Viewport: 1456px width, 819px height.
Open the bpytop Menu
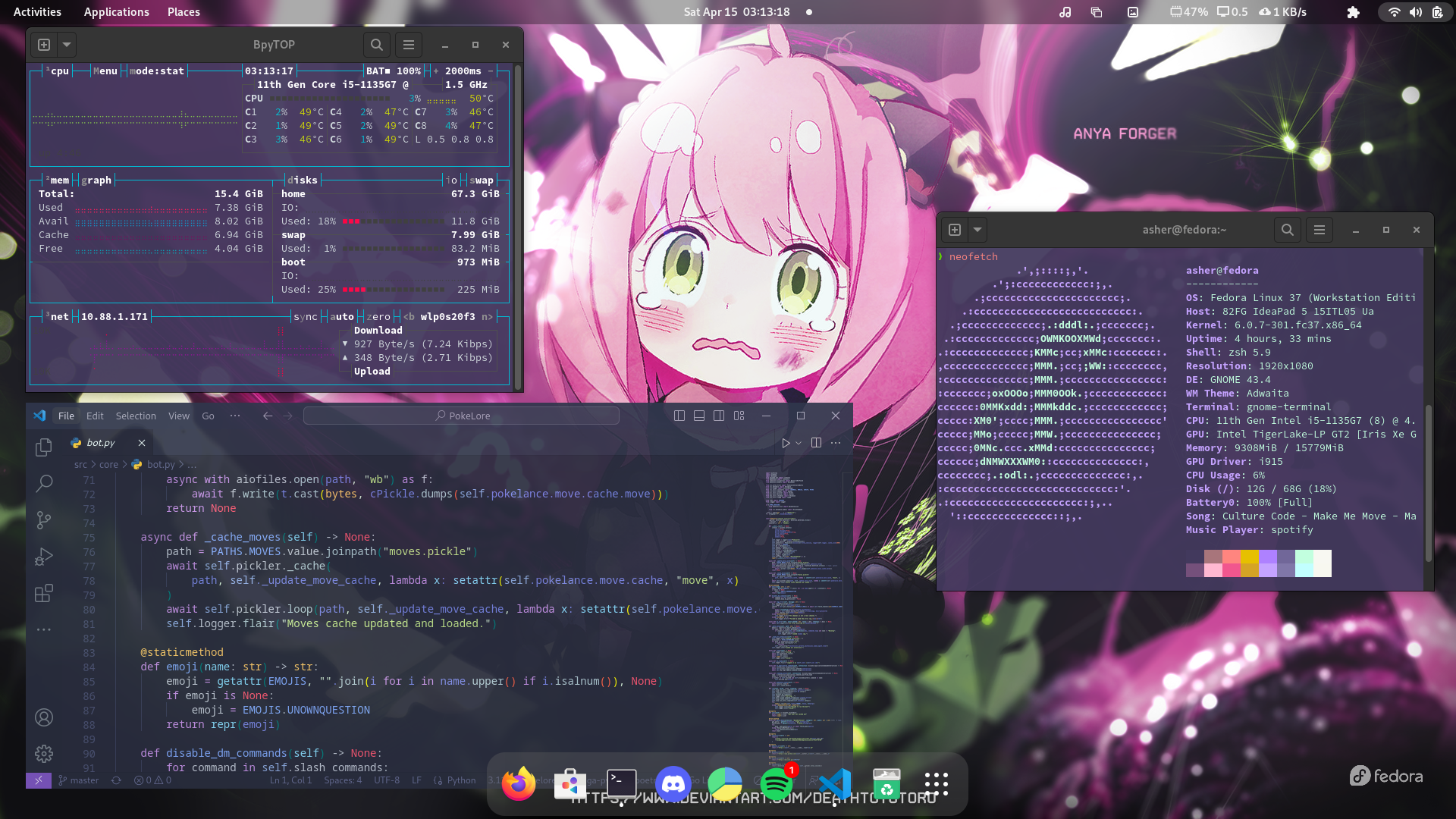point(105,71)
